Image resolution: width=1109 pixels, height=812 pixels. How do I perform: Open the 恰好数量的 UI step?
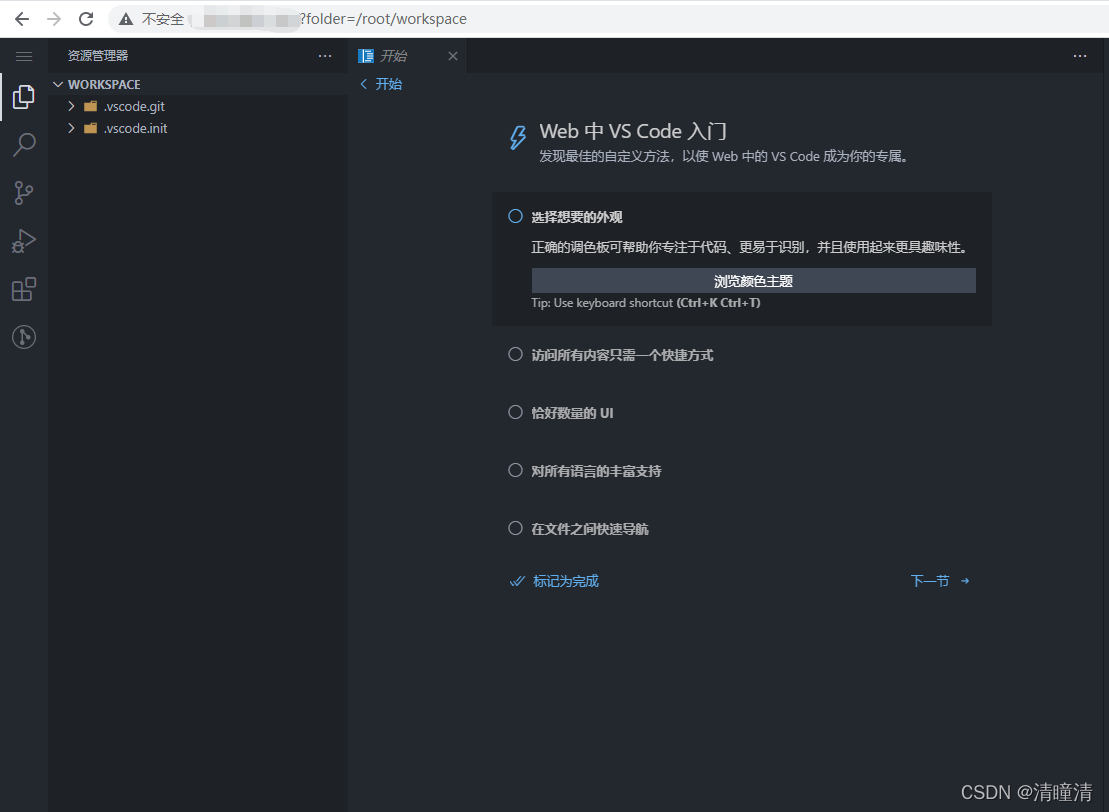point(572,413)
